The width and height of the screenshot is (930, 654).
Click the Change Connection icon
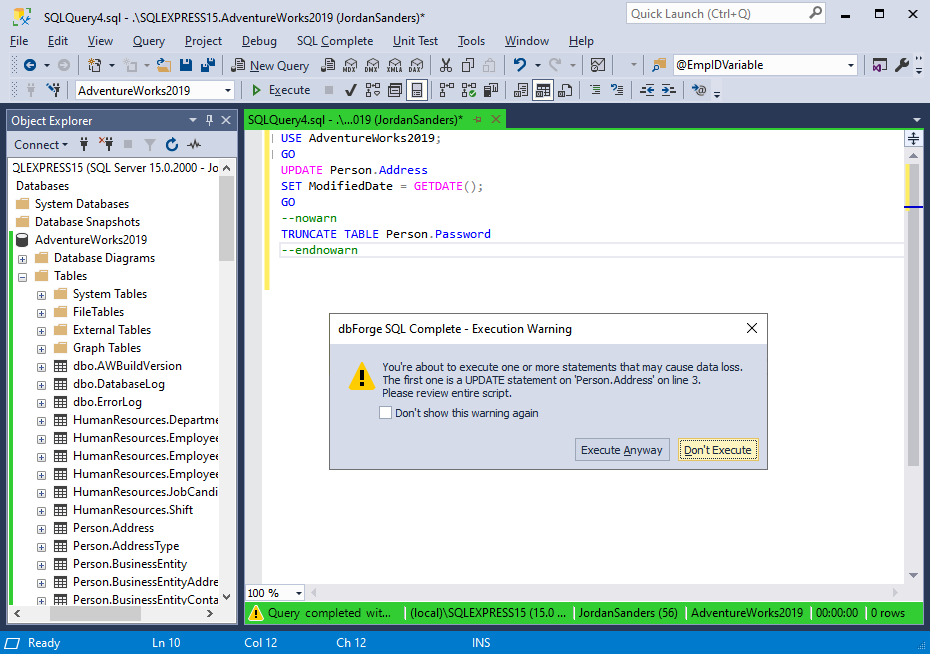pos(54,90)
